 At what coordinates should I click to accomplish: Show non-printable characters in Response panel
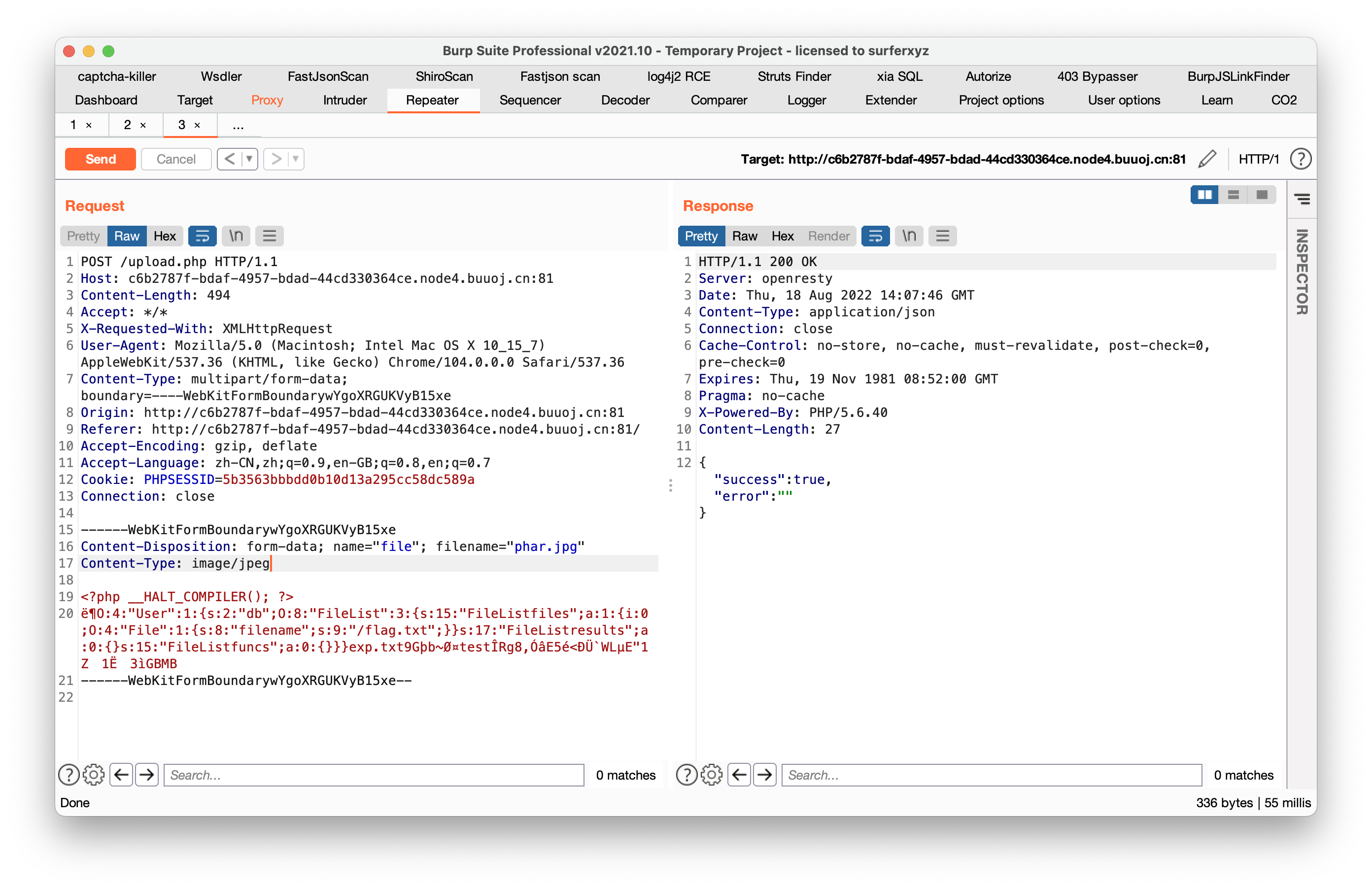click(x=909, y=236)
